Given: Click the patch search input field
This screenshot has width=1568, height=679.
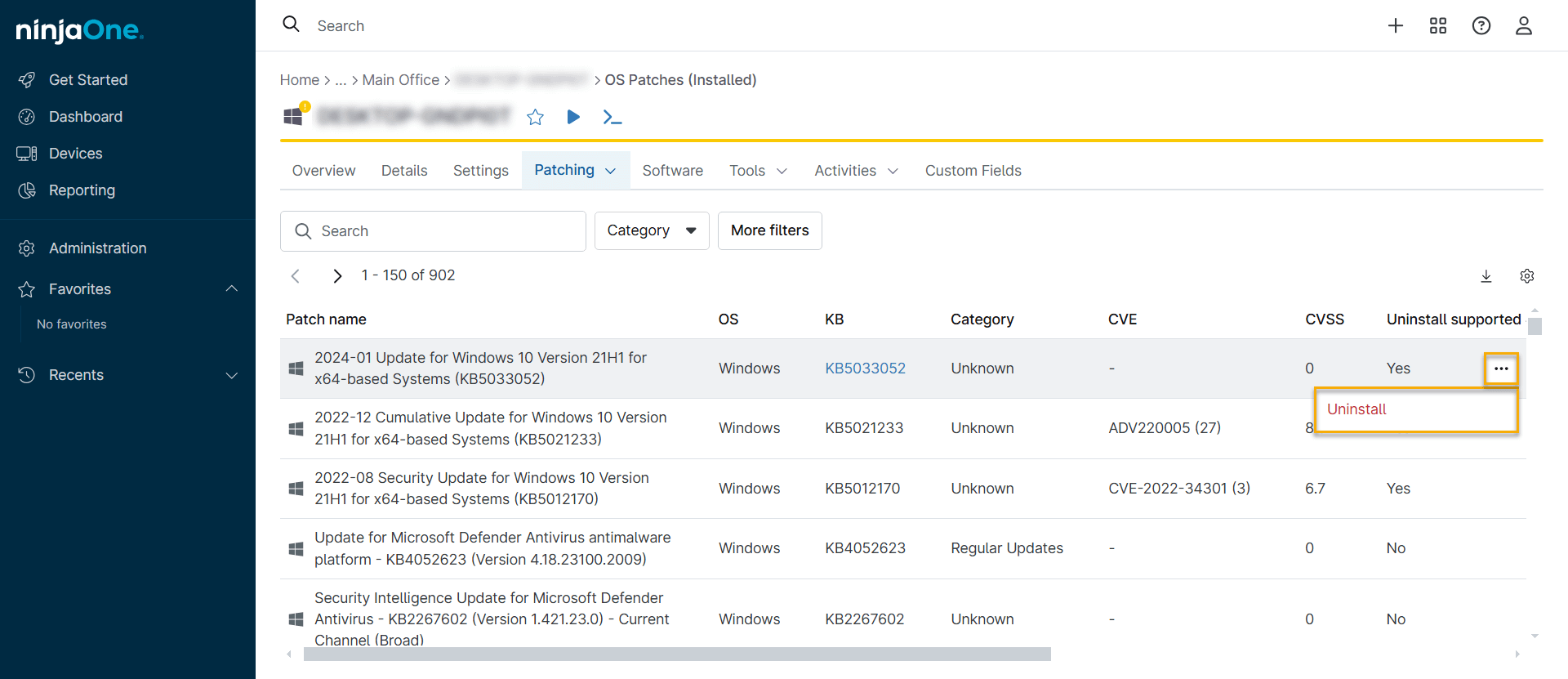Looking at the screenshot, I should (x=445, y=231).
